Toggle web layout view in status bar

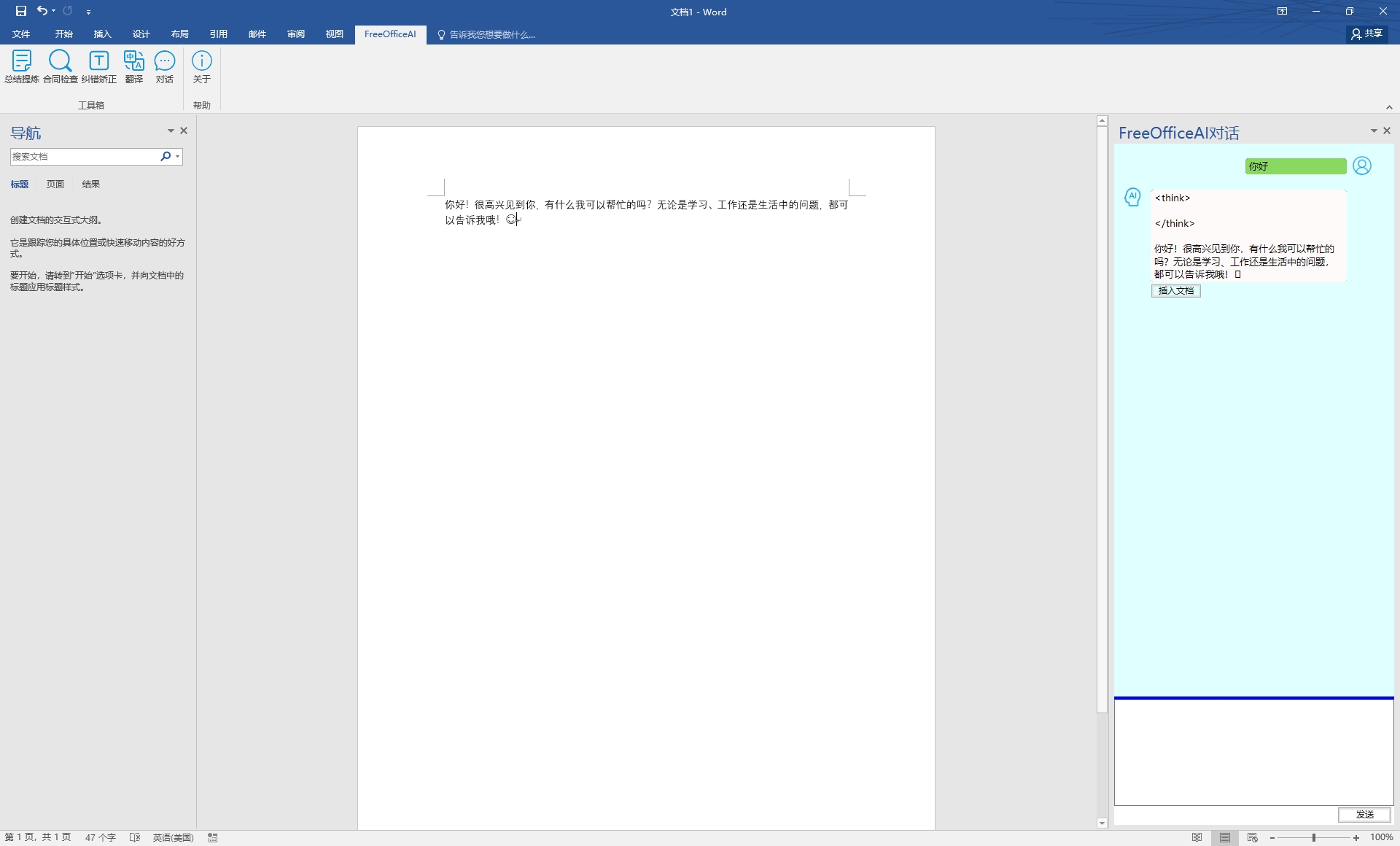tap(1253, 837)
